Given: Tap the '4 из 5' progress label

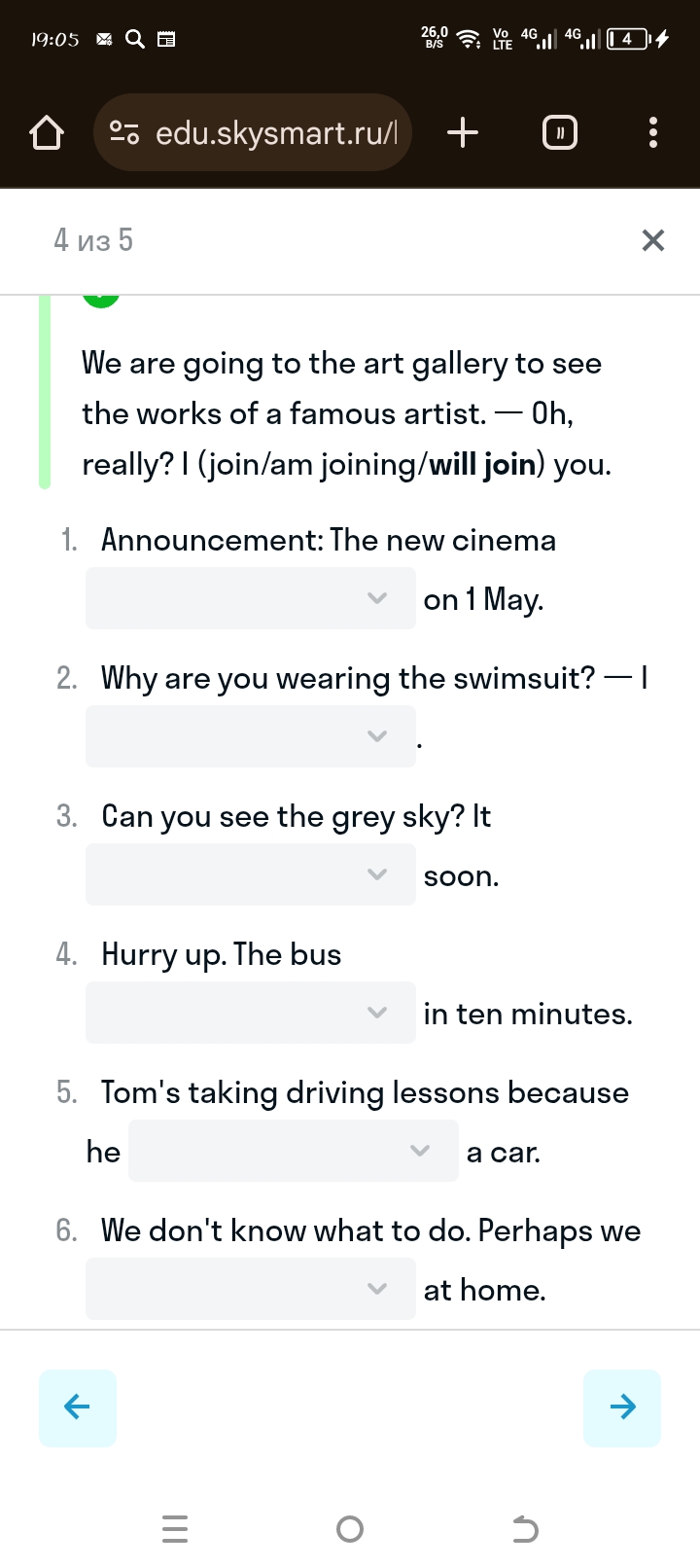Looking at the screenshot, I should (x=93, y=240).
